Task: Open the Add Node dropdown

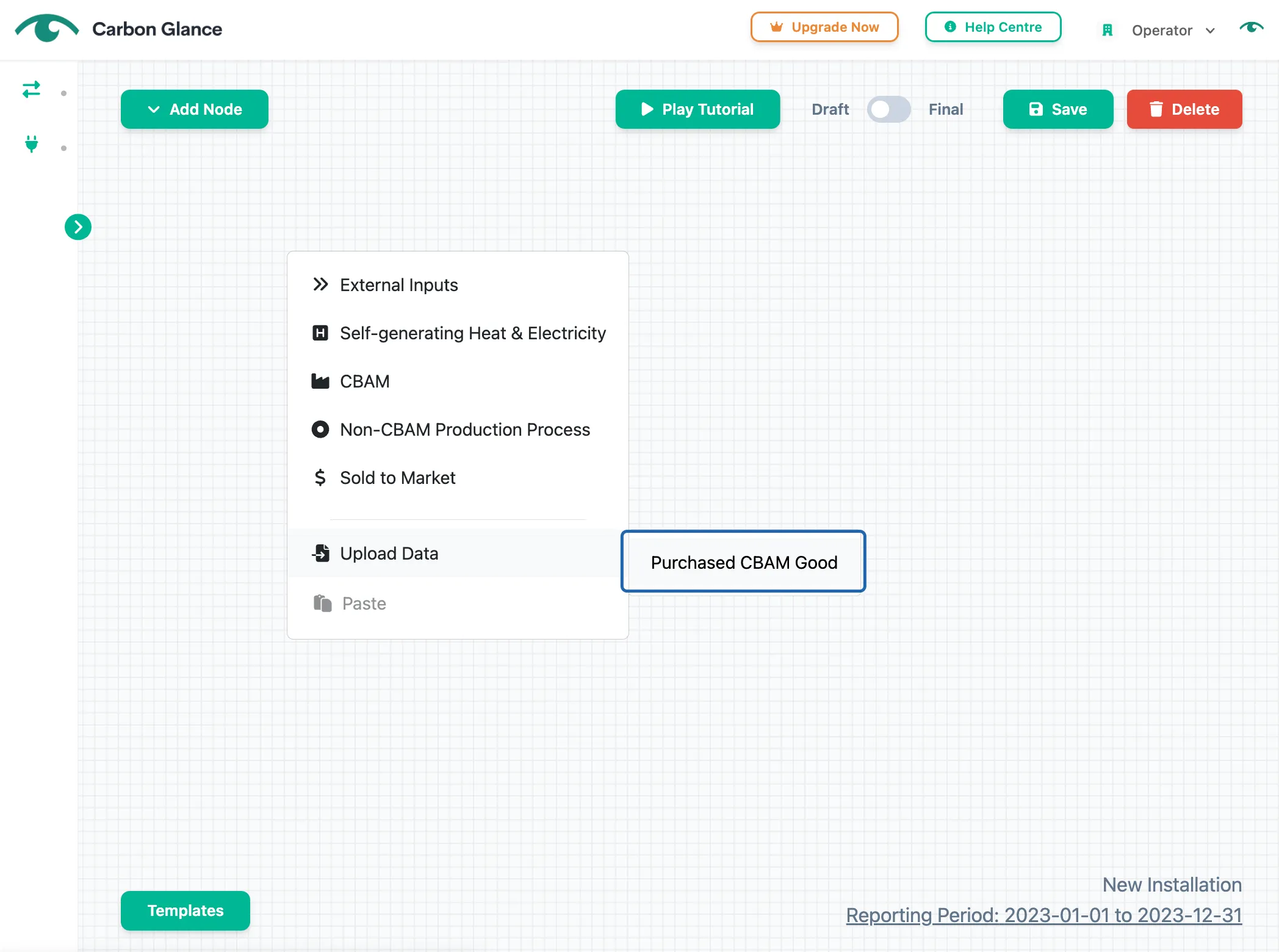Action: [195, 109]
